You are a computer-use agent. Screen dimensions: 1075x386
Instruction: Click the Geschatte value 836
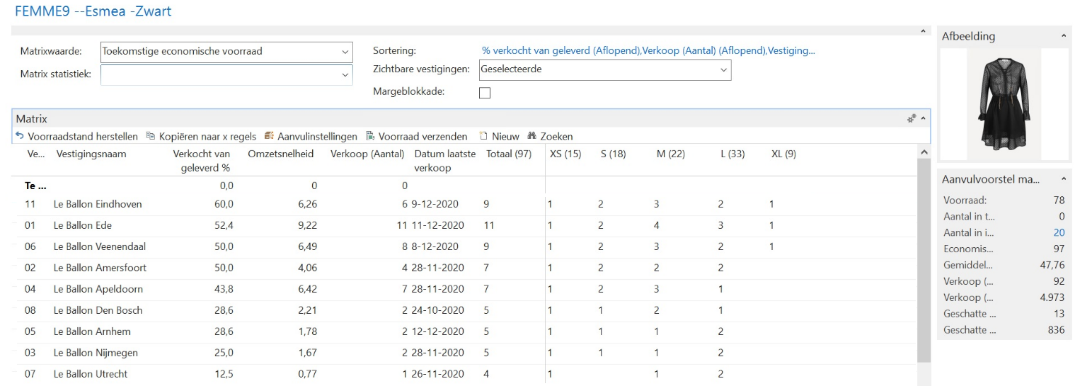(1057, 330)
